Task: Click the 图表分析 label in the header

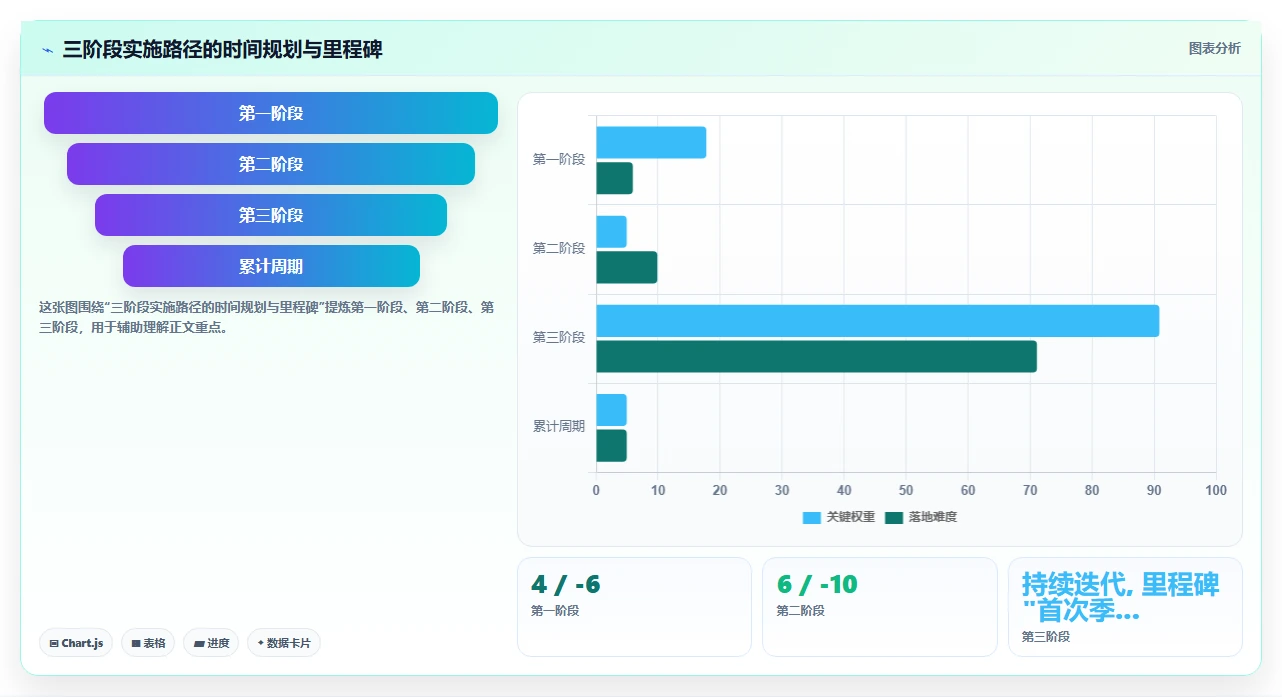Action: click(1214, 48)
